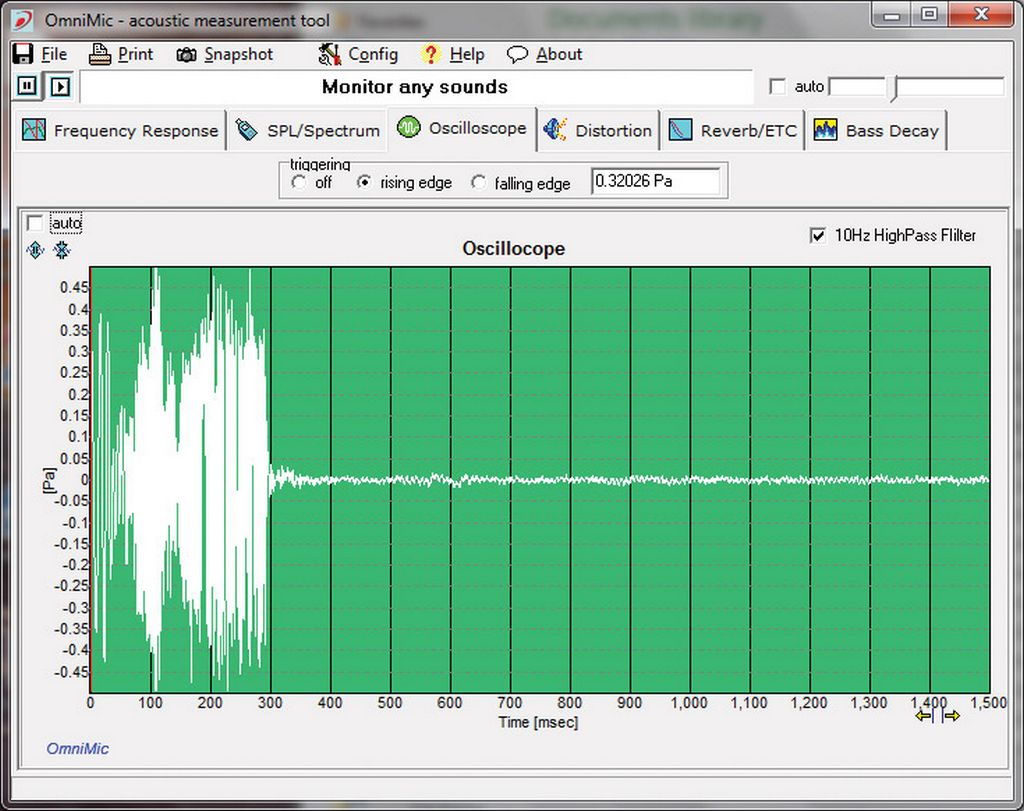The width and height of the screenshot is (1024, 811).
Task: Open the Config menu
Action: coord(373,55)
